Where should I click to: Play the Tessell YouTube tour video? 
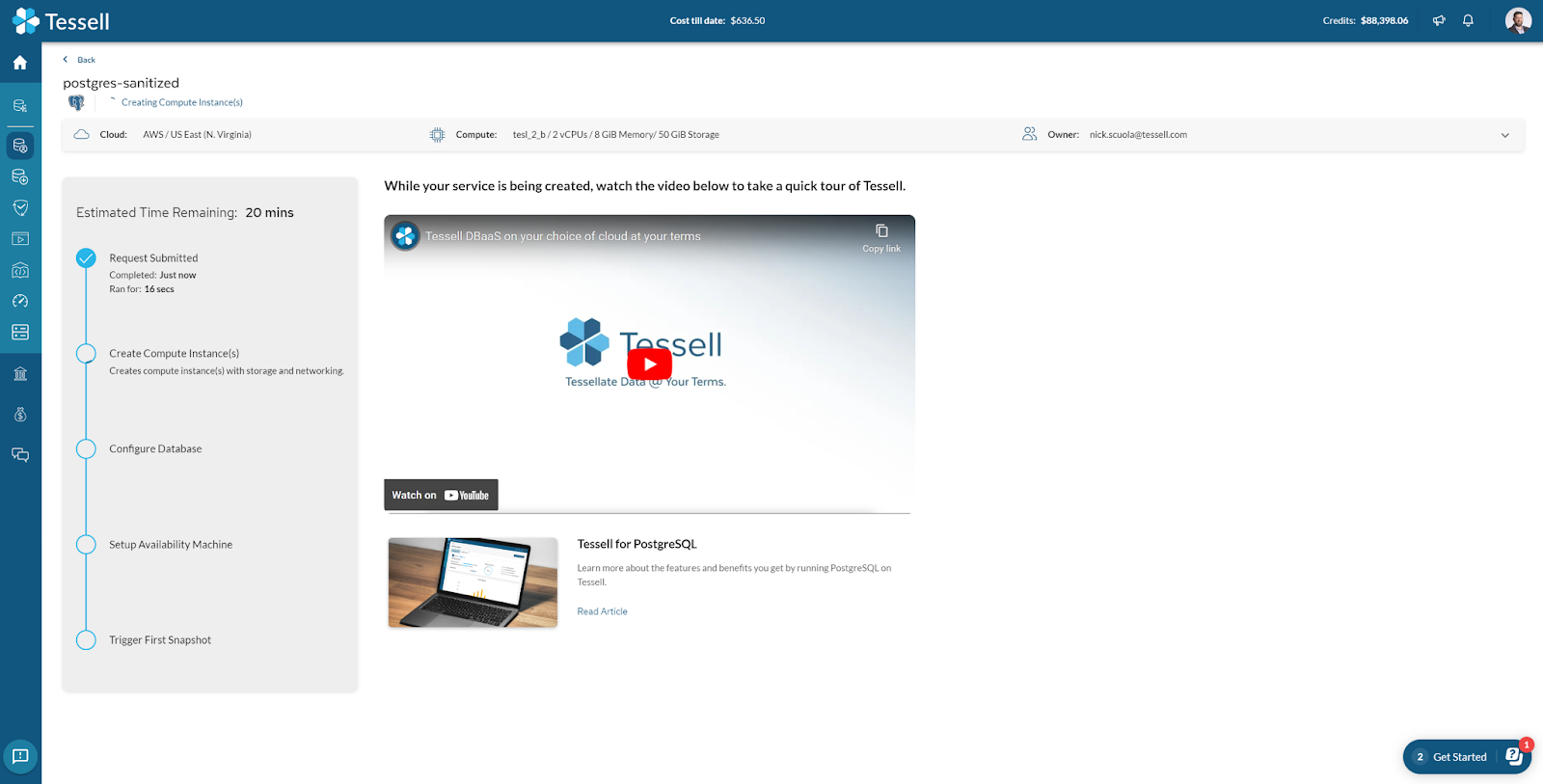tap(650, 364)
